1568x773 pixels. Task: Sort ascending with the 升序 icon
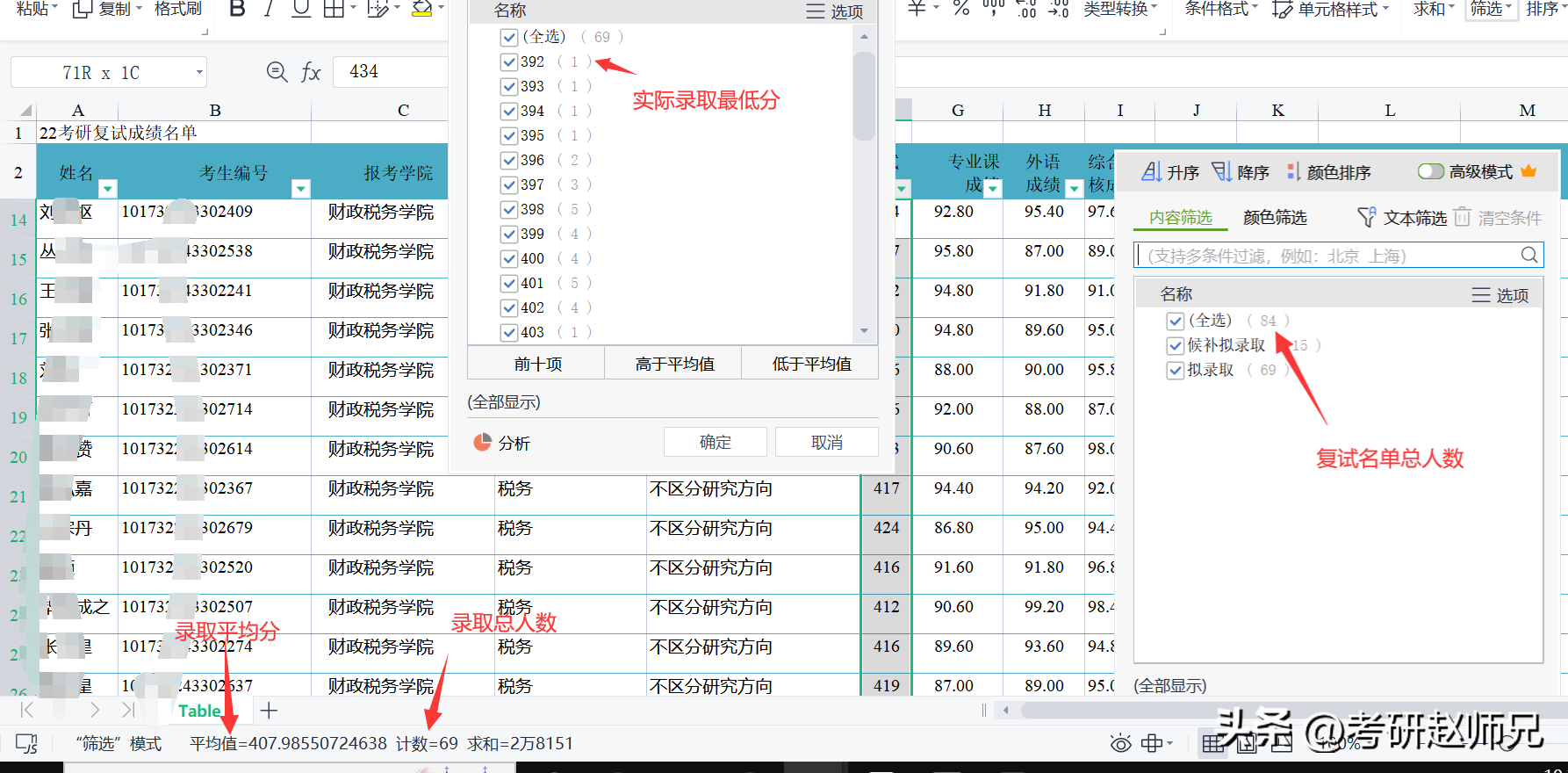point(1169,172)
